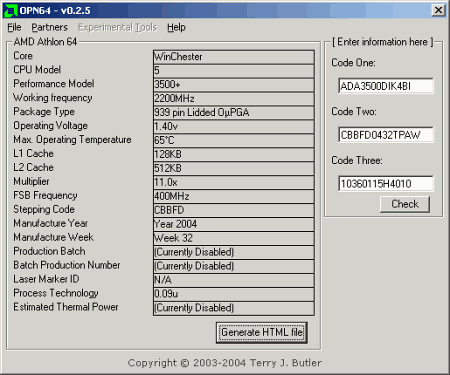Click the Core label
Viewport: 450px width, 375px height.
click(x=23, y=56)
